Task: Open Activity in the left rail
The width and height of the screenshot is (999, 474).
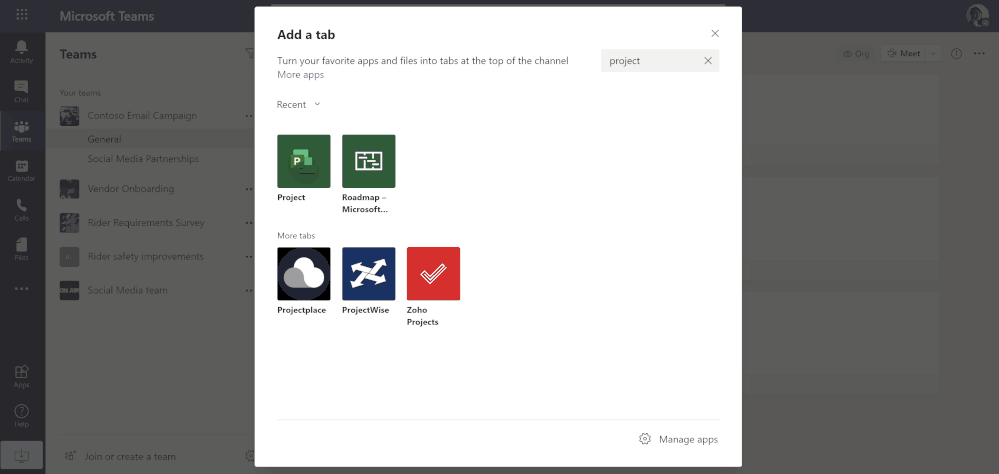Action: pos(21,50)
